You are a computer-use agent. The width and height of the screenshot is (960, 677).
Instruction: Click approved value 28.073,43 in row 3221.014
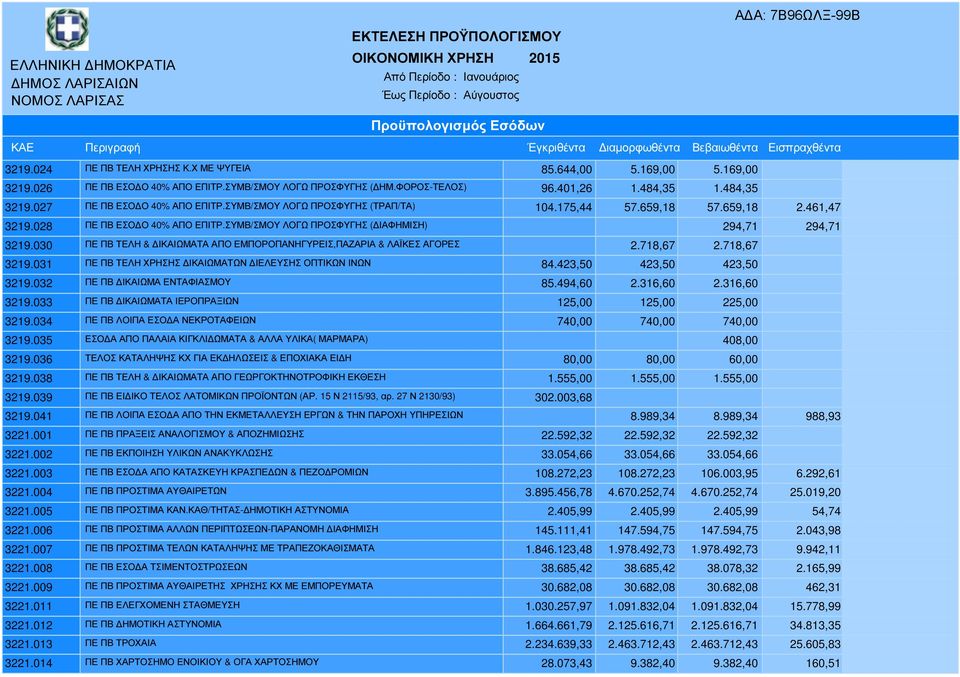[x=566, y=663]
